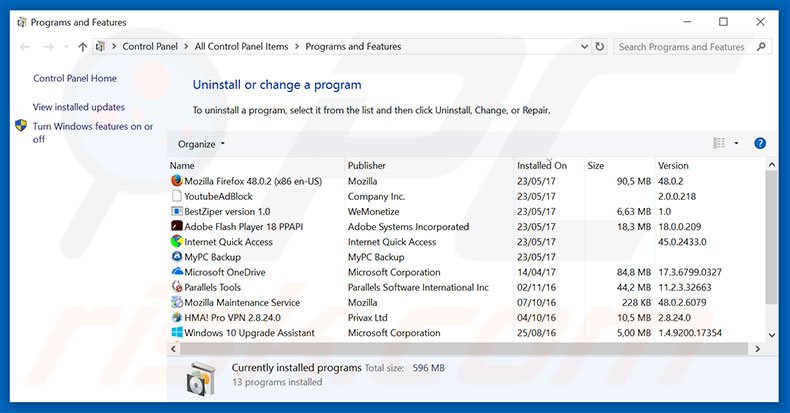
Task: Select the BestZiper version 1.0 entry
Action: click(x=227, y=212)
